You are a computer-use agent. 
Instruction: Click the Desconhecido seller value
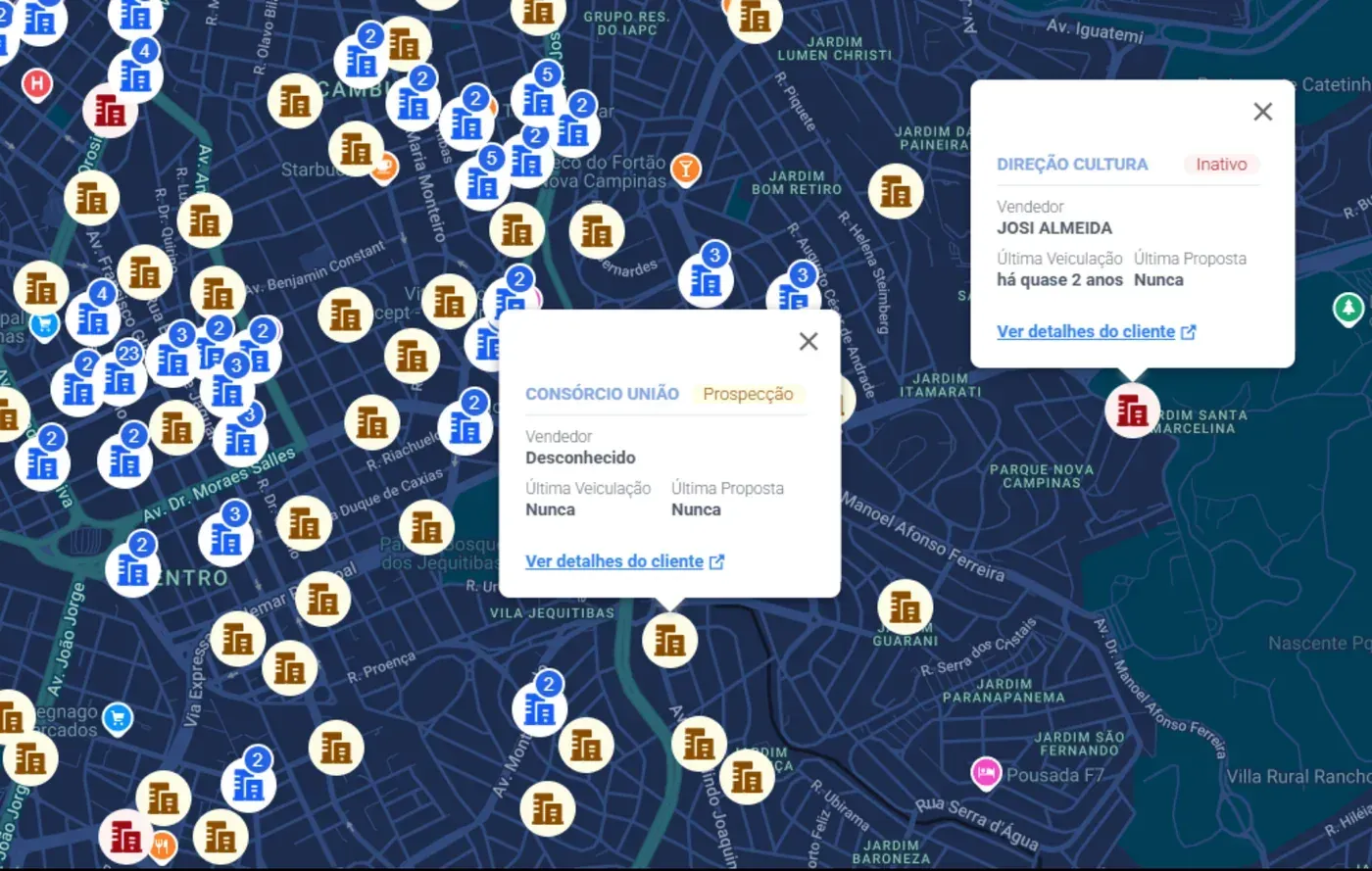(x=580, y=458)
